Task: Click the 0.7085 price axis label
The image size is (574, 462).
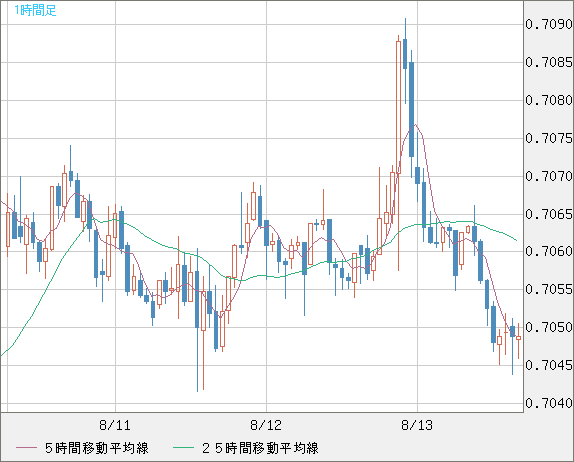Action: (x=549, y=62)
